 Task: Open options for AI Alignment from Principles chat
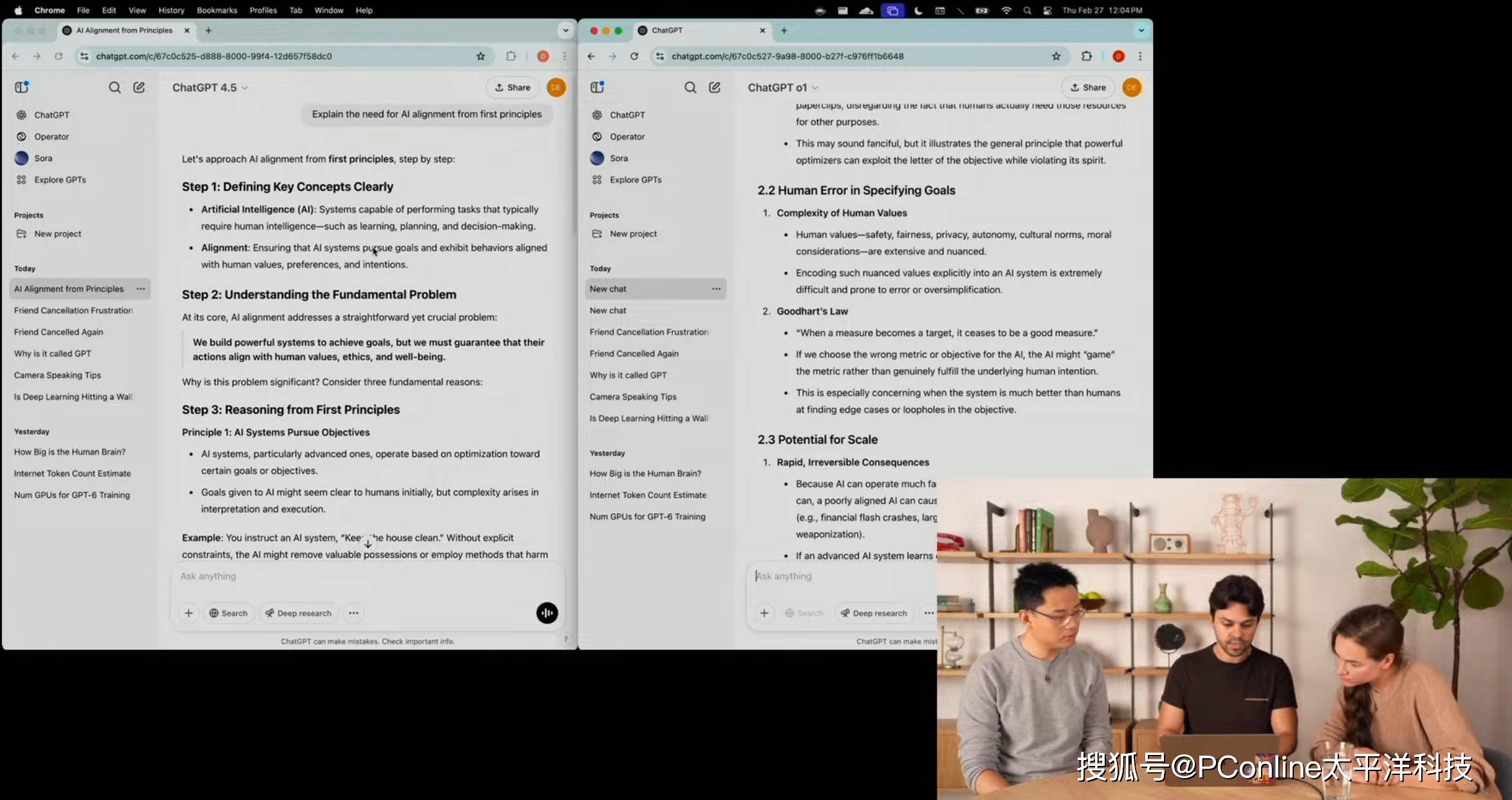click(x=140, y=289)
